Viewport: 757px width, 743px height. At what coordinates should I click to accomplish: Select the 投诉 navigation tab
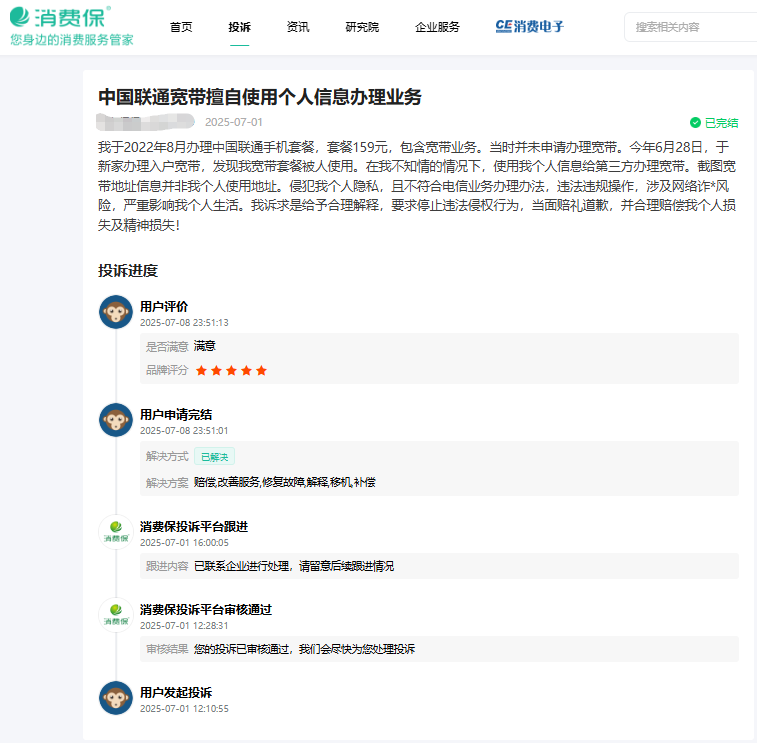[x=239, y=27]
